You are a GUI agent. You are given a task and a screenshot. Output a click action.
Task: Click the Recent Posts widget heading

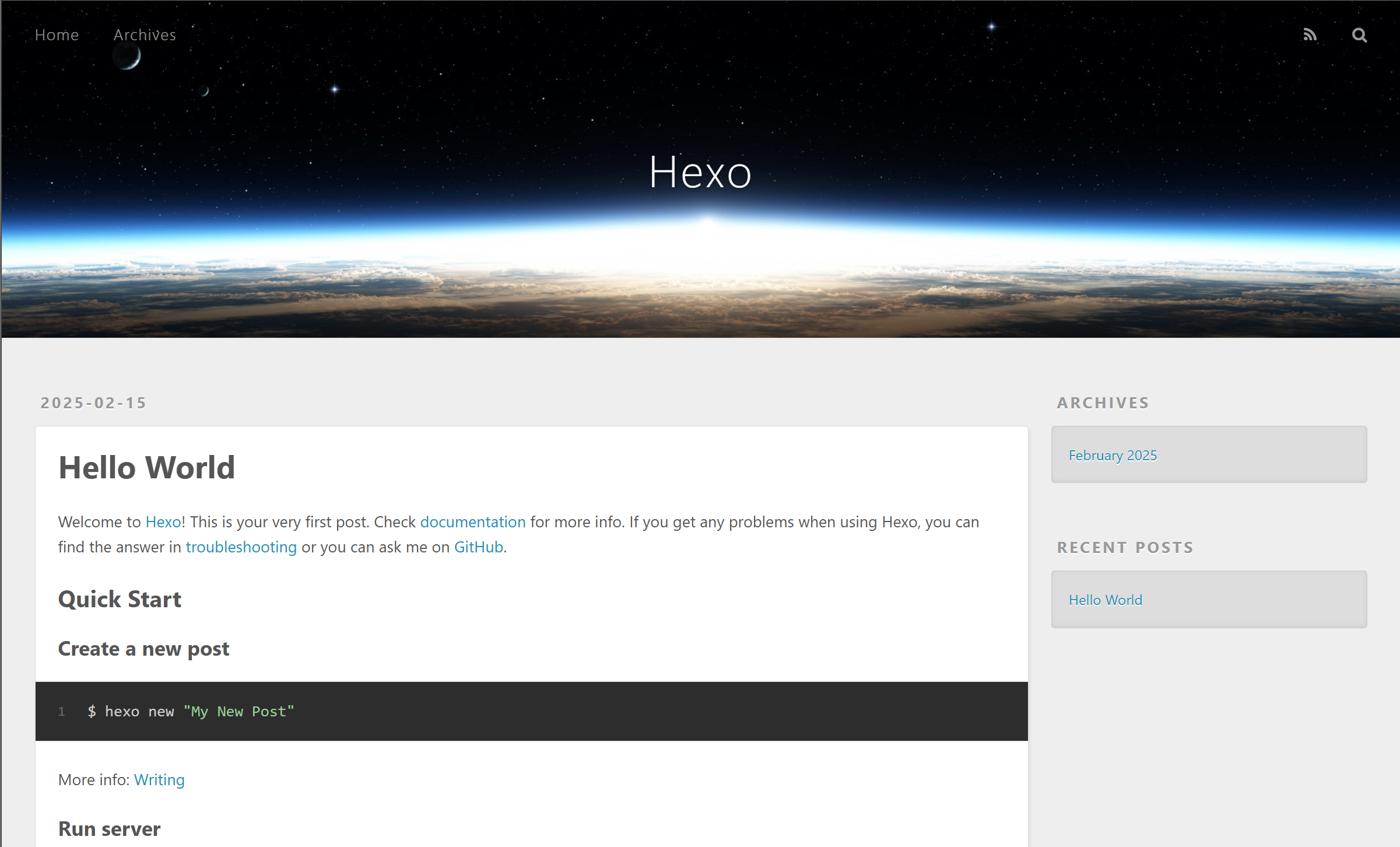(1125, 548)
